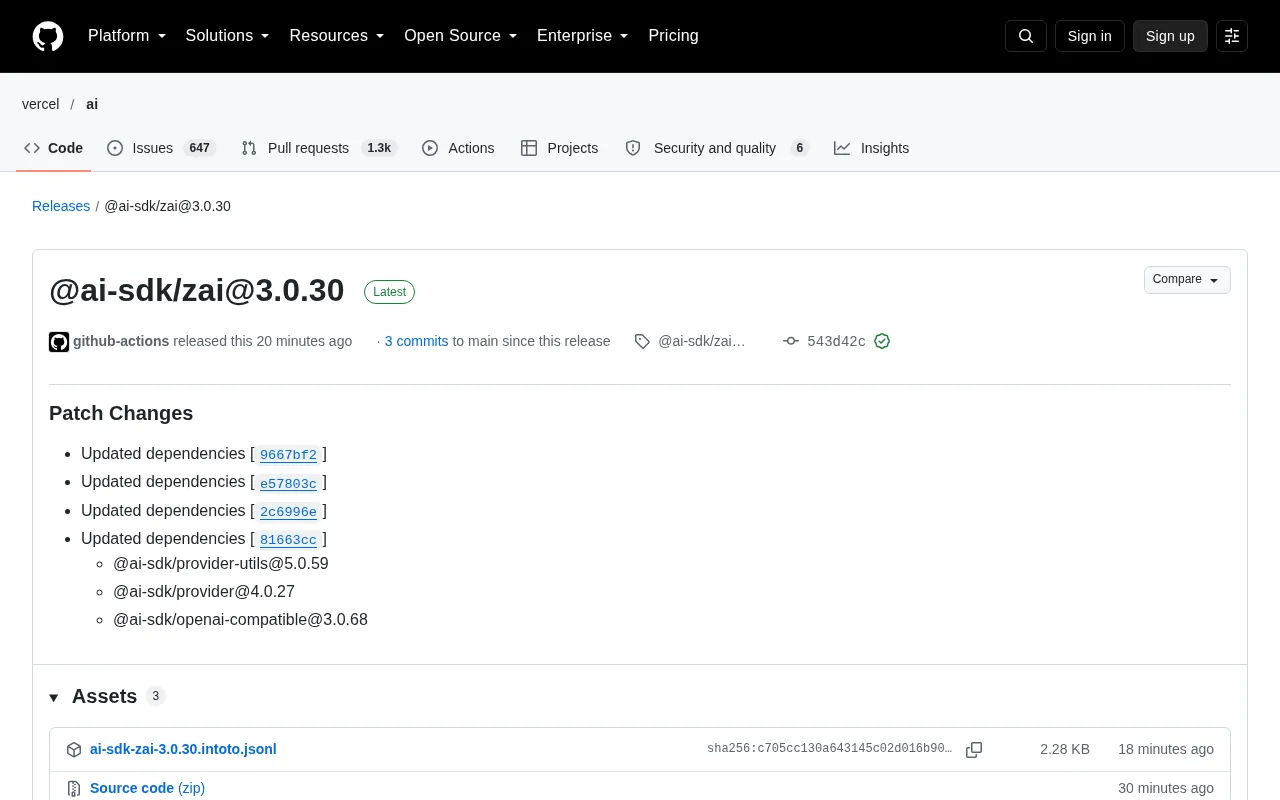Click the tag icon beside @ai-sdk/zai
The image size is (1280, 800).
coord(642,341)
